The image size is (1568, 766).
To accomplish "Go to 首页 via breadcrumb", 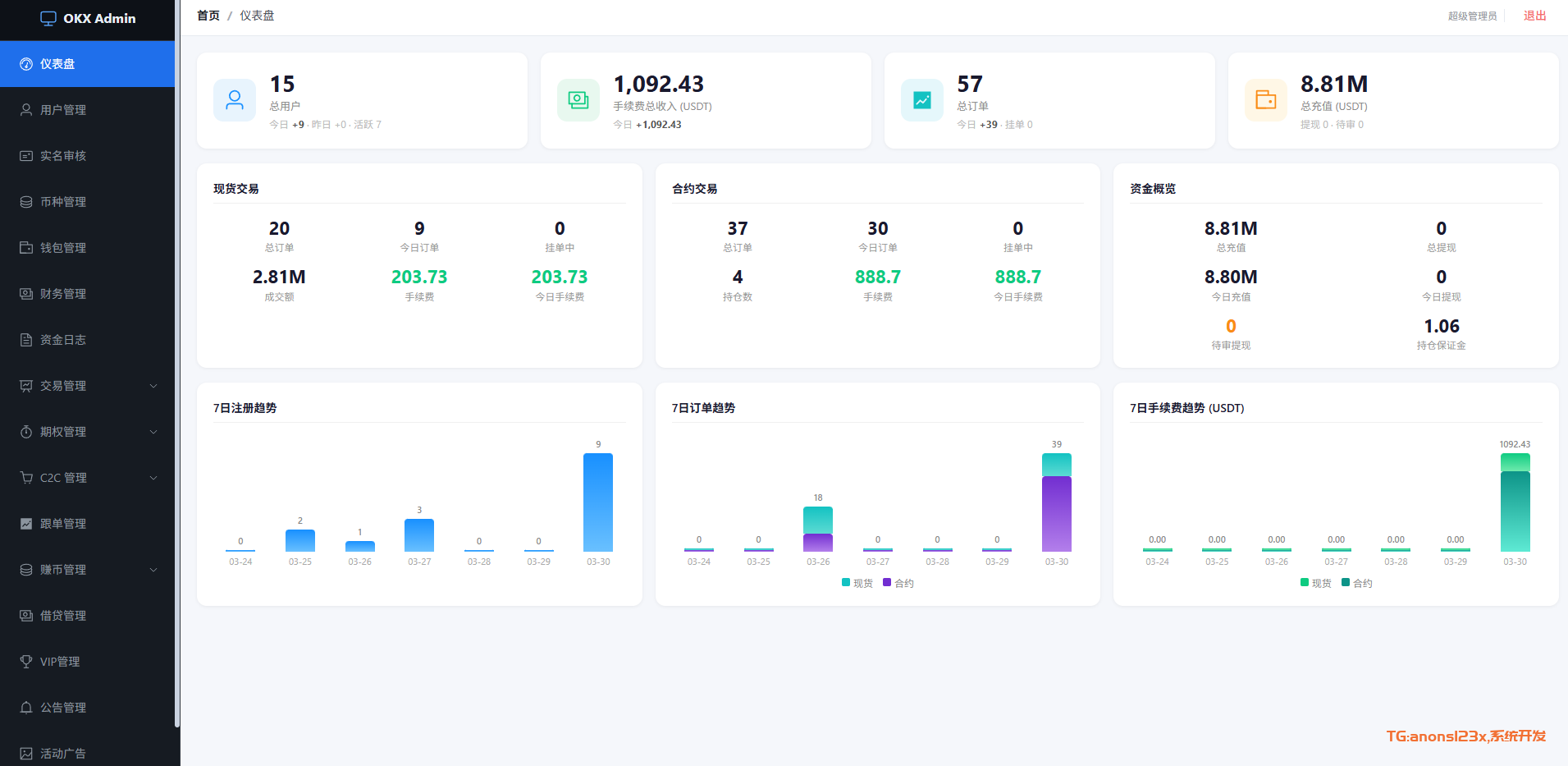I will (x=208, y=16).
